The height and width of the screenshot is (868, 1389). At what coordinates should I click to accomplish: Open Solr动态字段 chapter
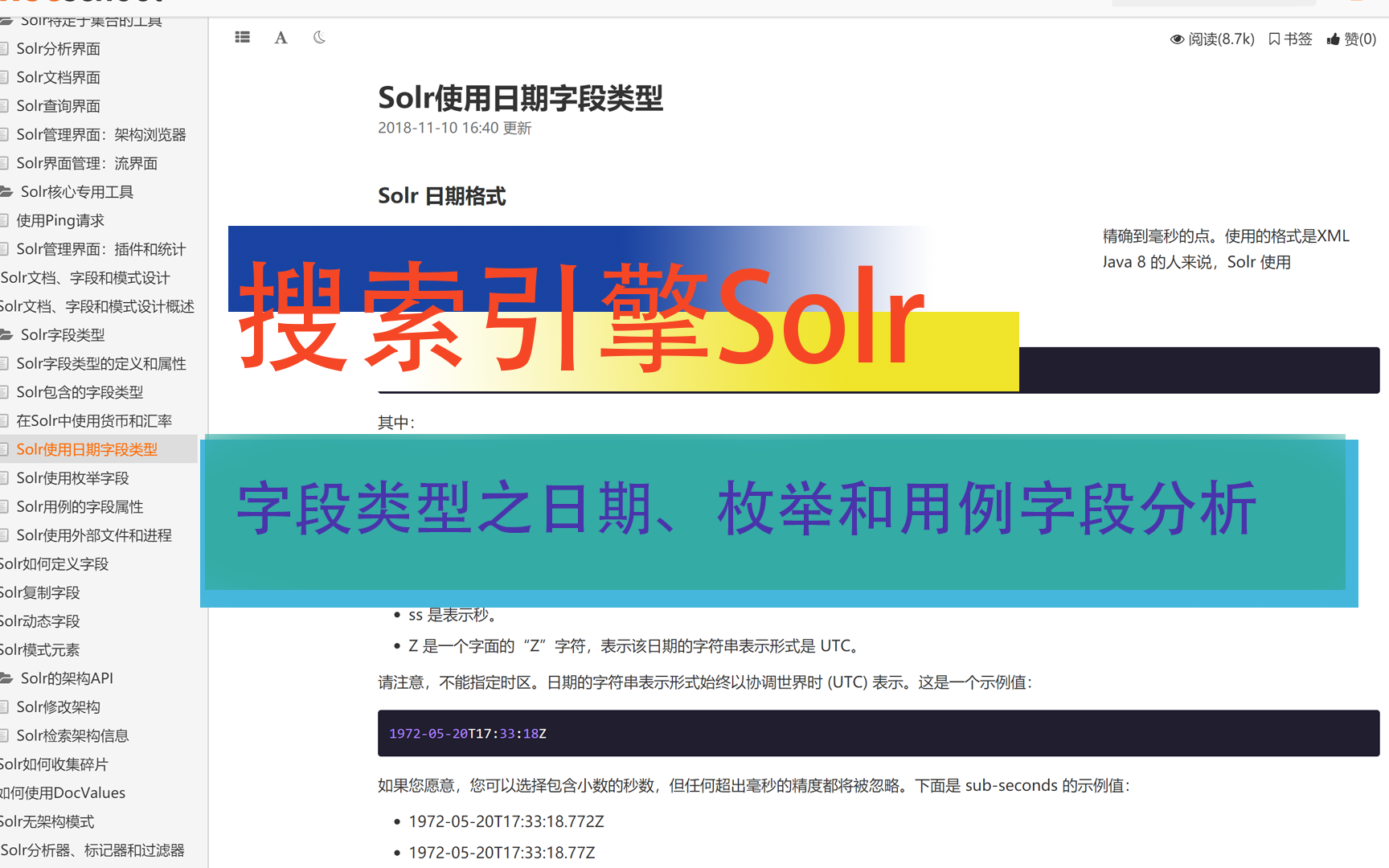click(40, 621)
